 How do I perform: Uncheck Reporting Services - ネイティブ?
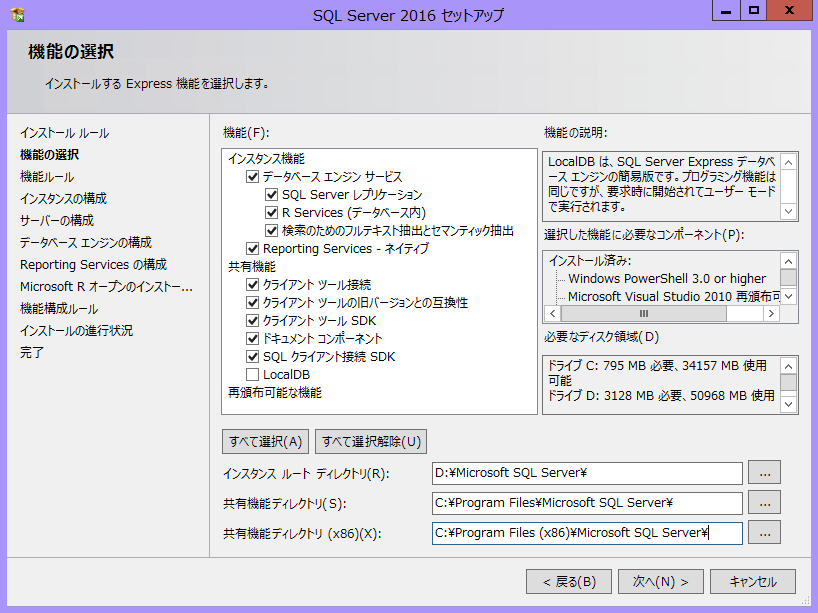252,248
